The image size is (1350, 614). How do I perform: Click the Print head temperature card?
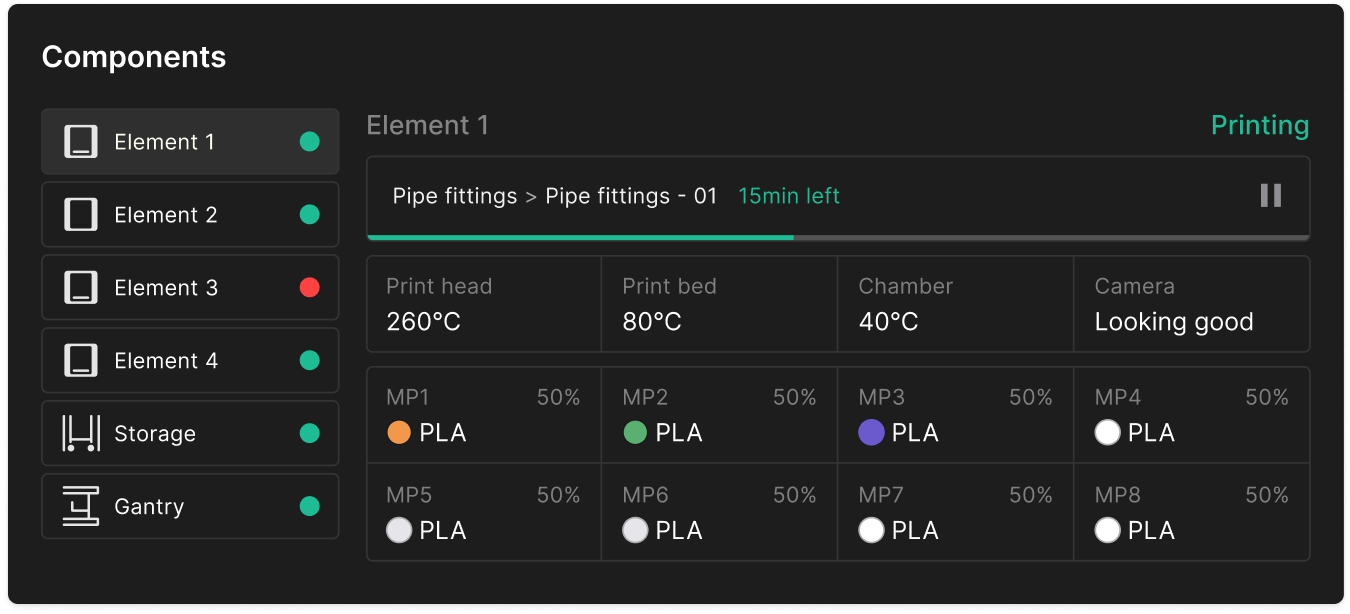(x=484, y=304)
